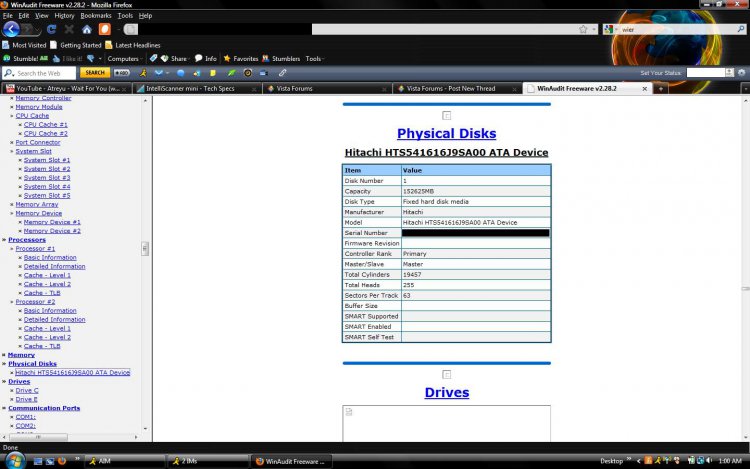Click the round clock toolbar icon
750x469 pixels.
tap(248, 73)
